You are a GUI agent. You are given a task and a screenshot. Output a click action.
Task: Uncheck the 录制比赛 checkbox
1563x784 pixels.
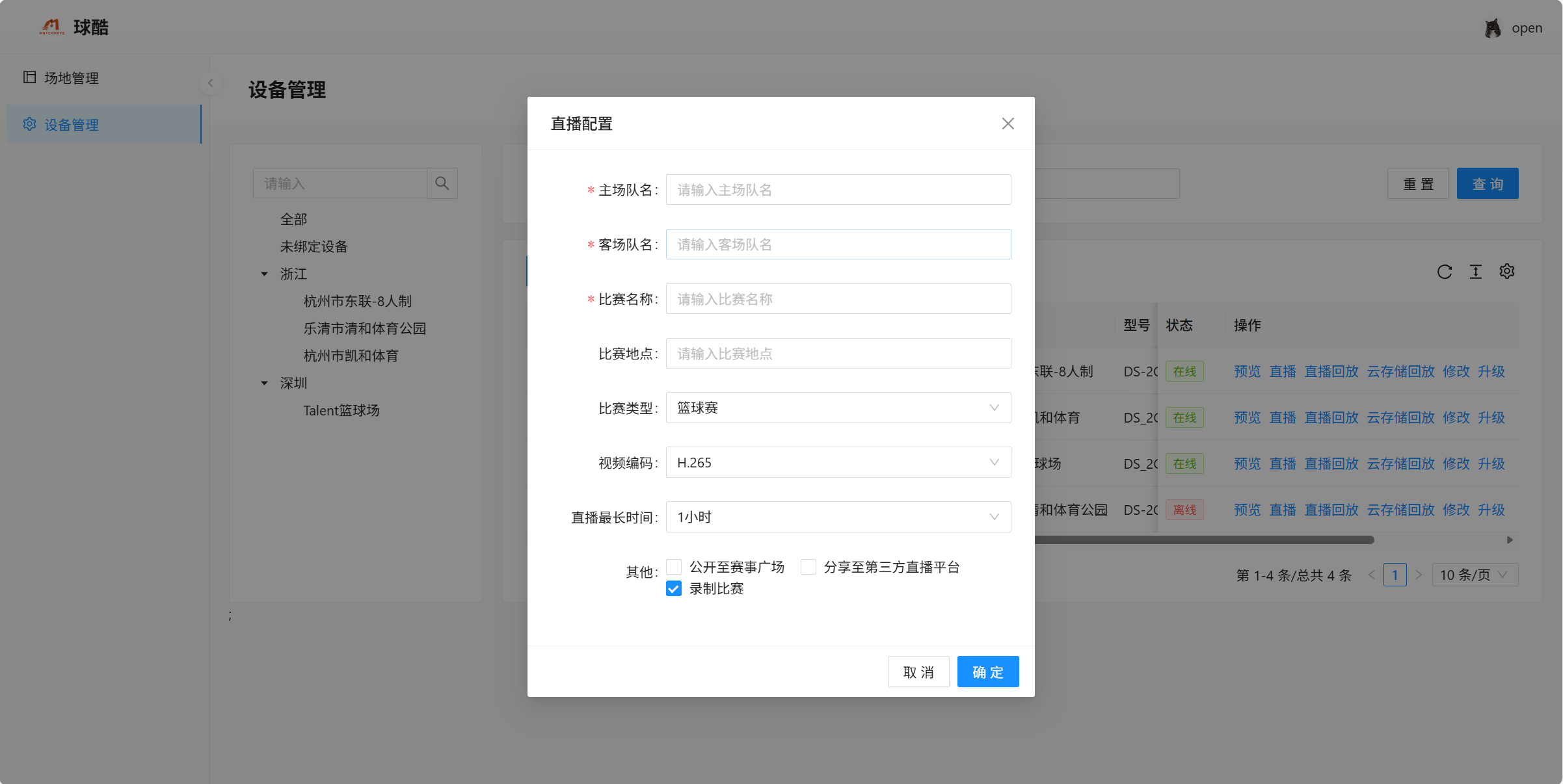(x=673, y=588)
